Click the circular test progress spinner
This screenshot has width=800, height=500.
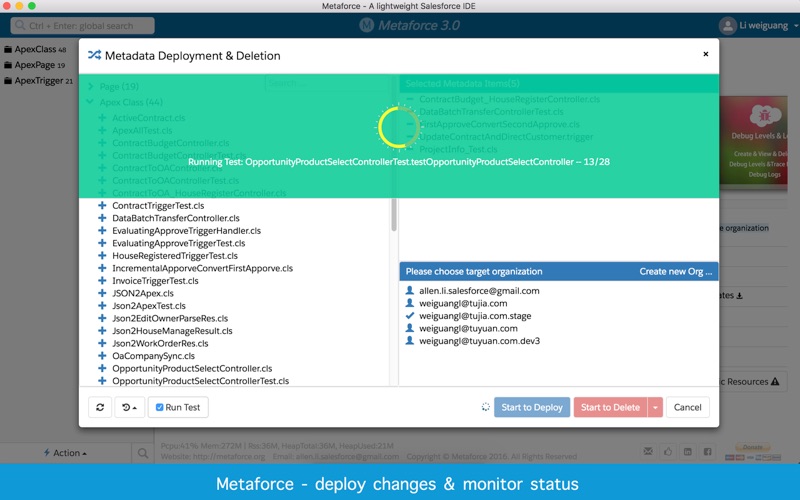pyautogui.click(x=398, y=128)
